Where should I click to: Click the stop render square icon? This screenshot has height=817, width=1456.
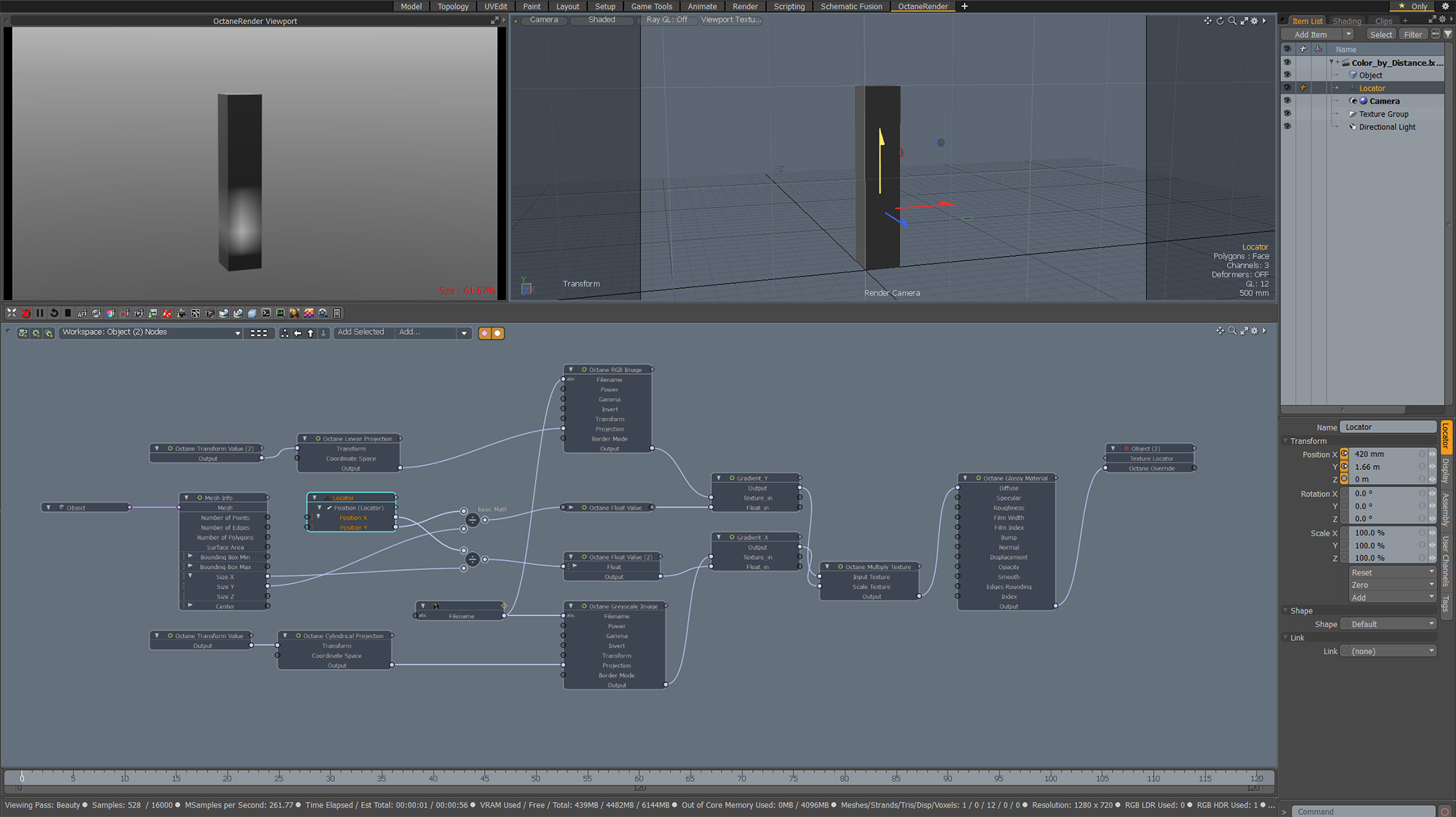point(68,313)
